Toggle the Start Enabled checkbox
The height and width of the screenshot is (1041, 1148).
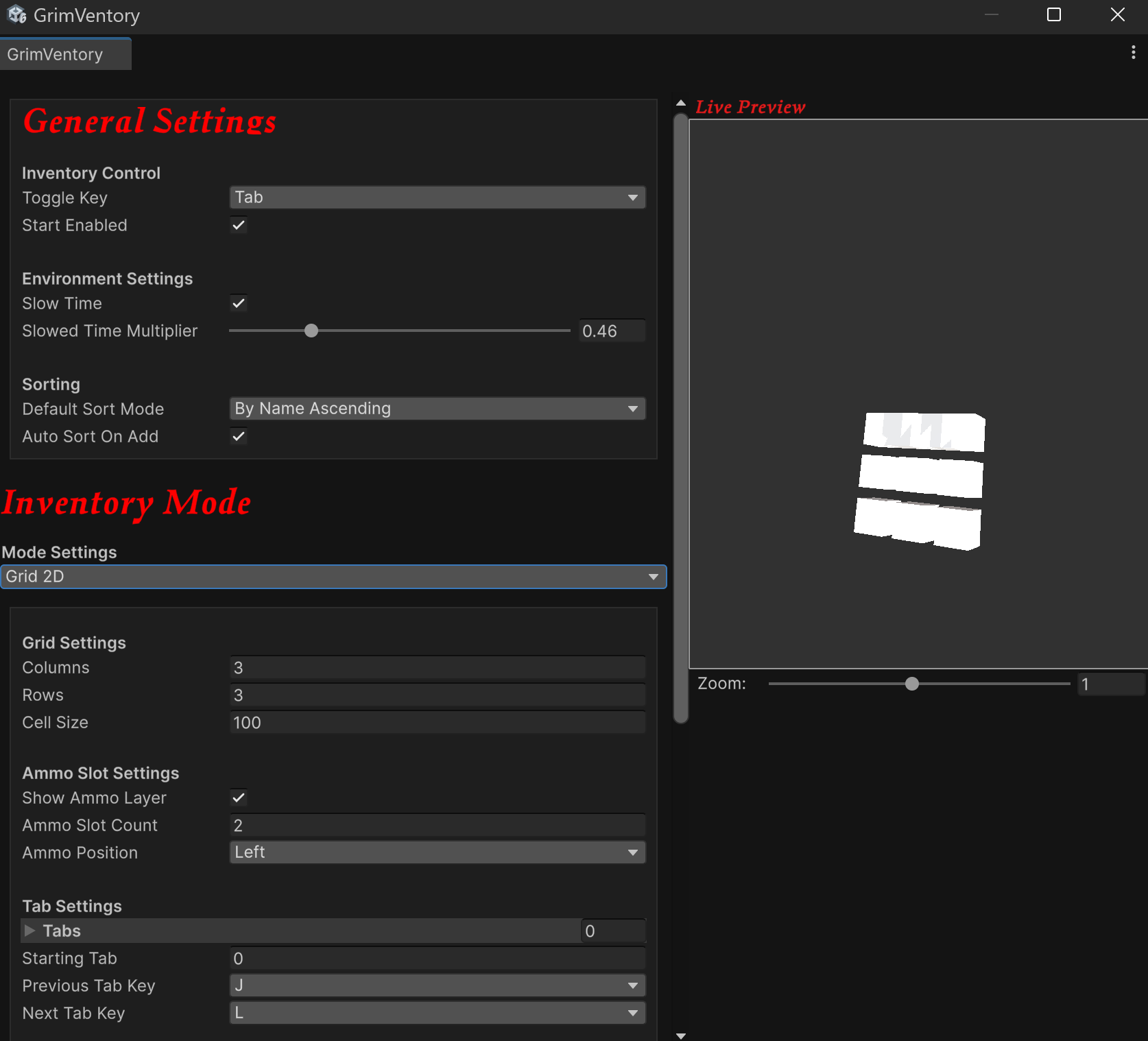[x=239, y=225]
